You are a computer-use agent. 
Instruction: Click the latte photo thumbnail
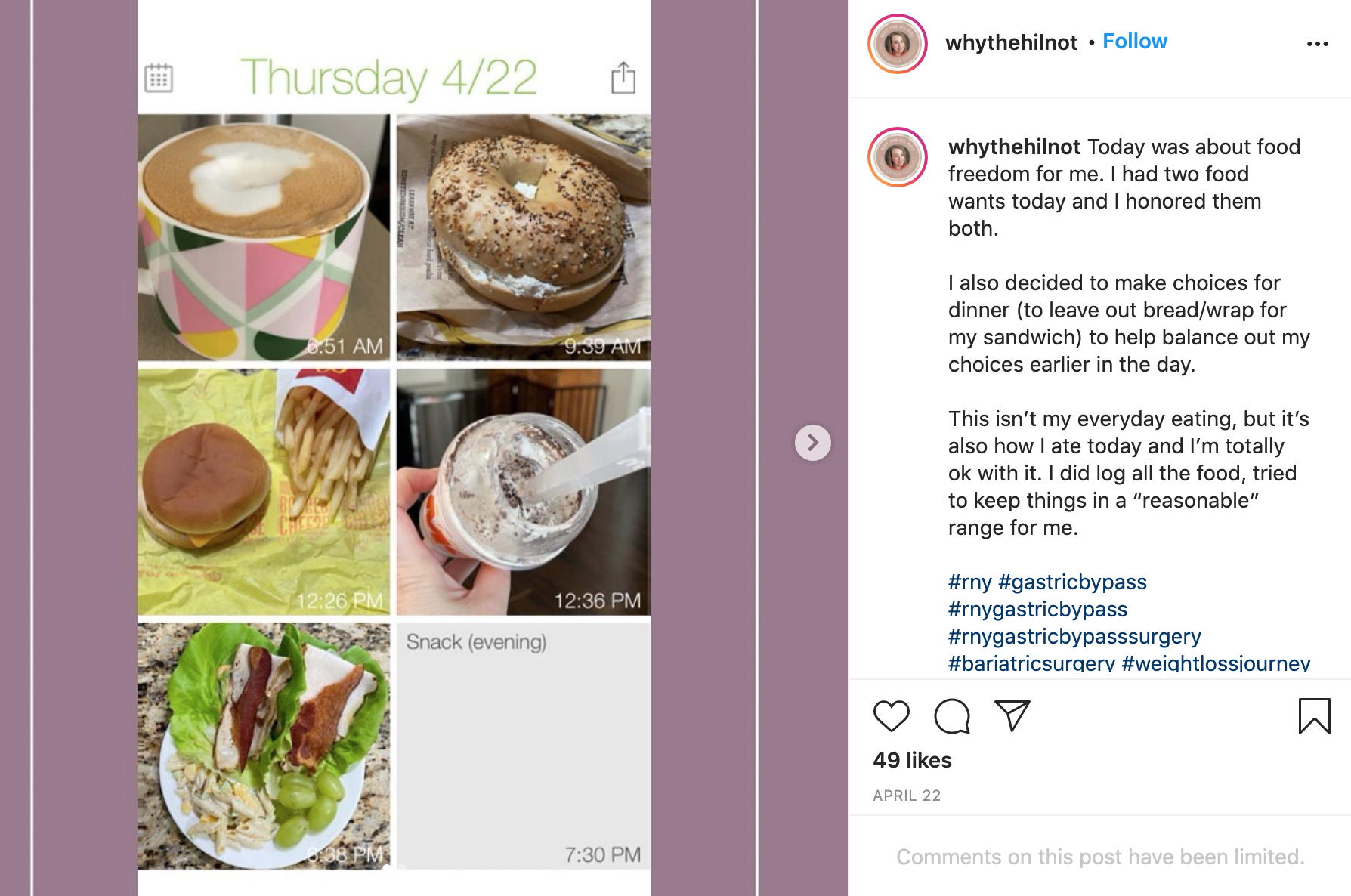tap(264, 237)
